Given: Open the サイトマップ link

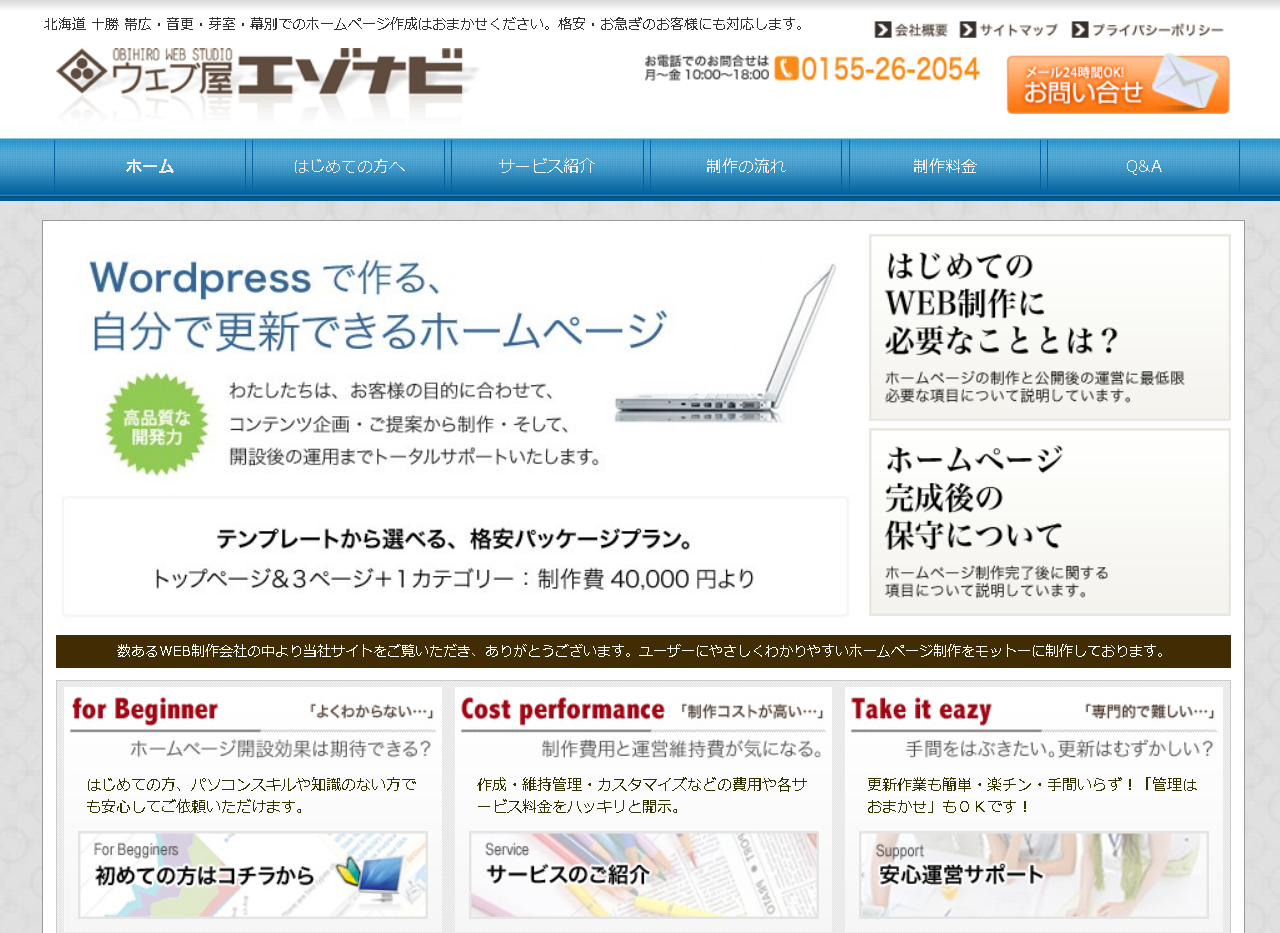Looking at the screenshot, I should [x=1008, y=30].
